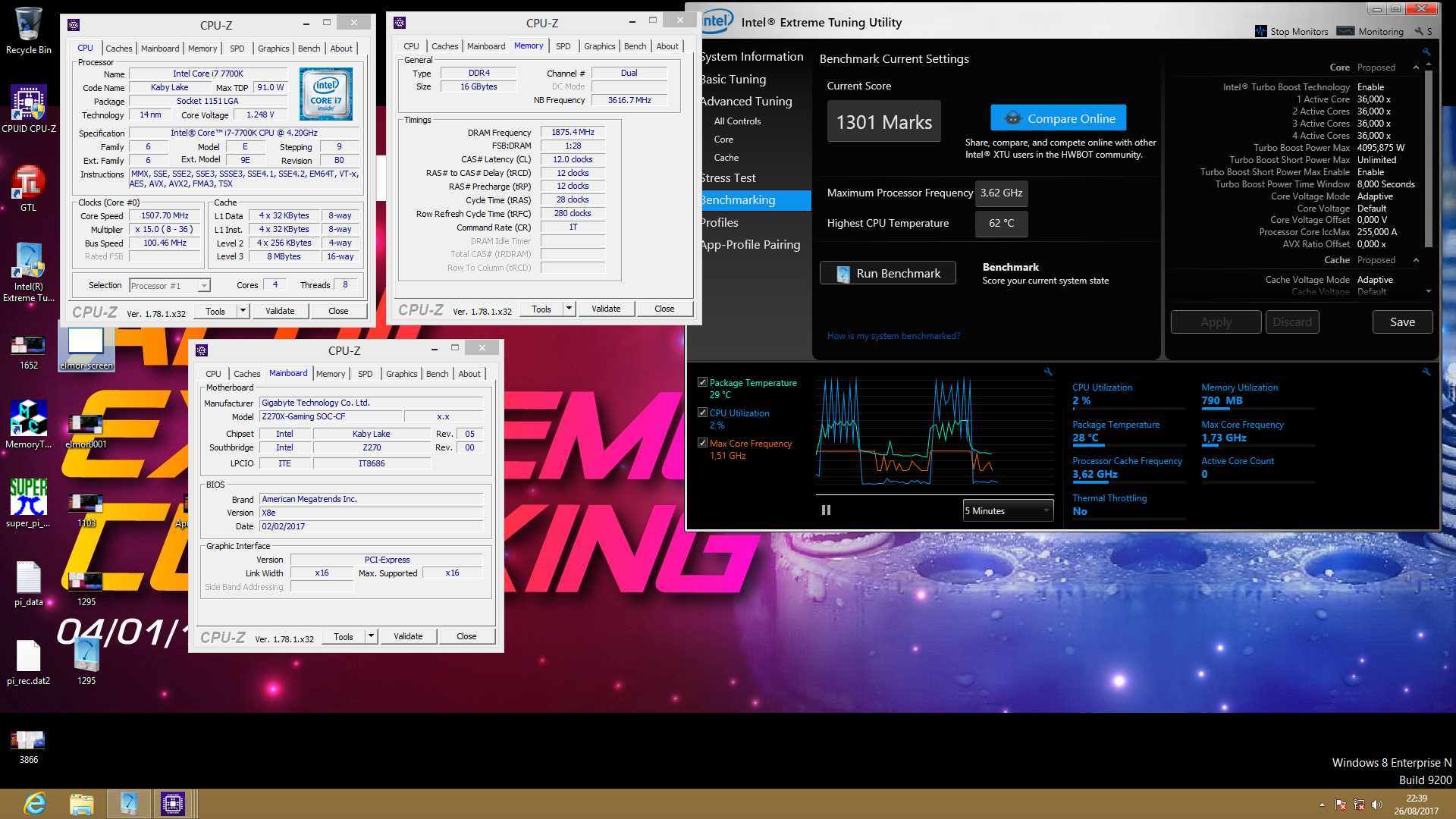The width and height of the screenshot is (1456, 819).
Task: Toggle Max Core Frequency graph checkbox
Action: 702,443
